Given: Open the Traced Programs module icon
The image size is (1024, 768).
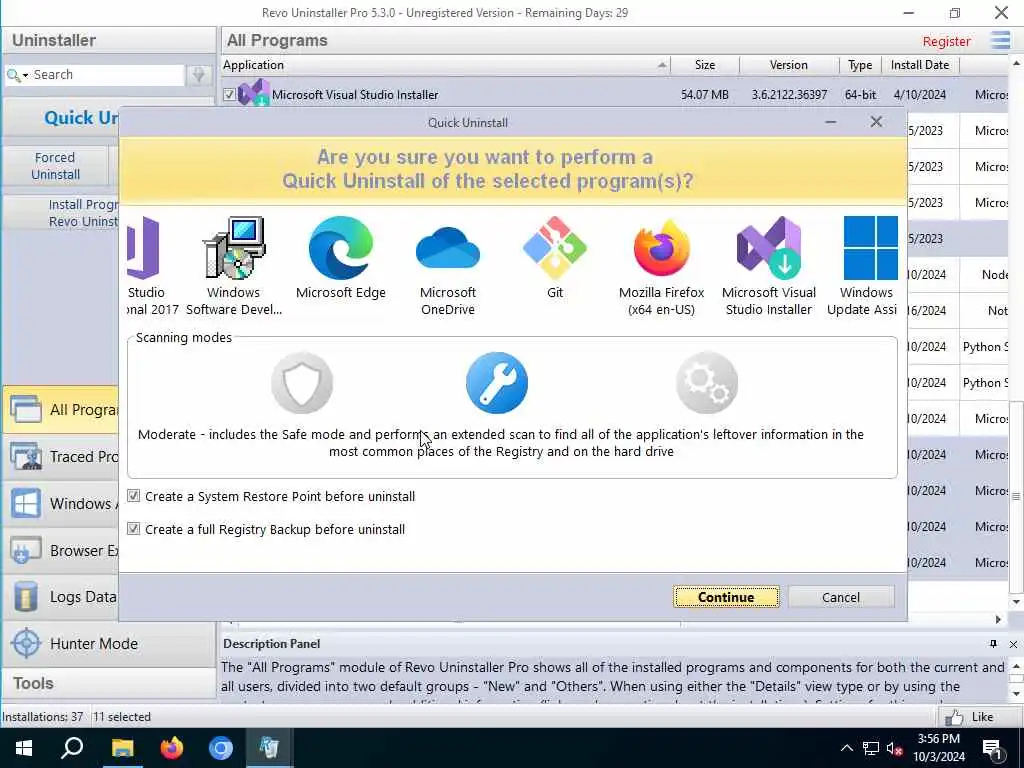Looking at the screenshot, I should (25, 456).
